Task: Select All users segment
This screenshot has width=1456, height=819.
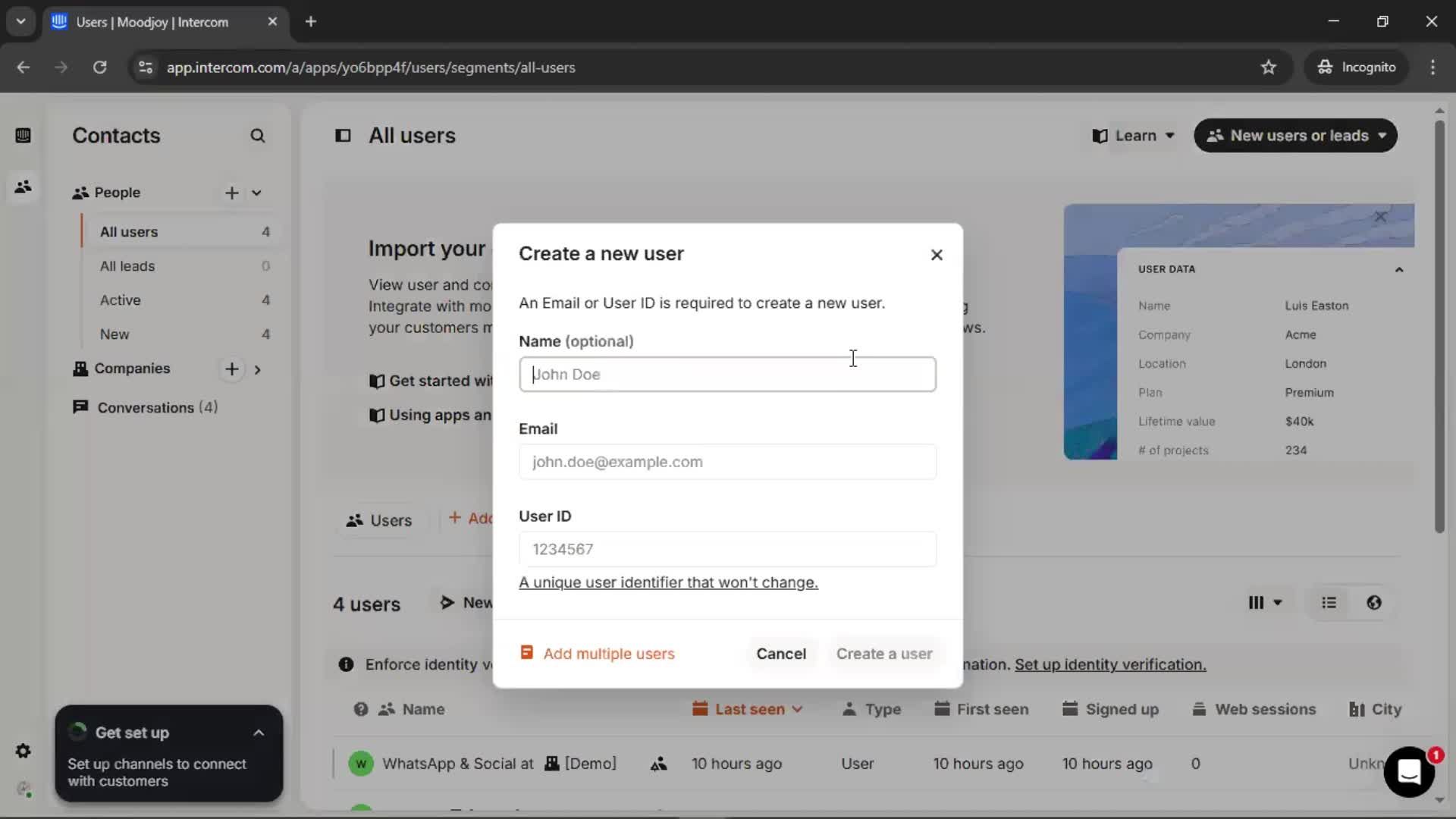Action: click(x=184, y=232)
